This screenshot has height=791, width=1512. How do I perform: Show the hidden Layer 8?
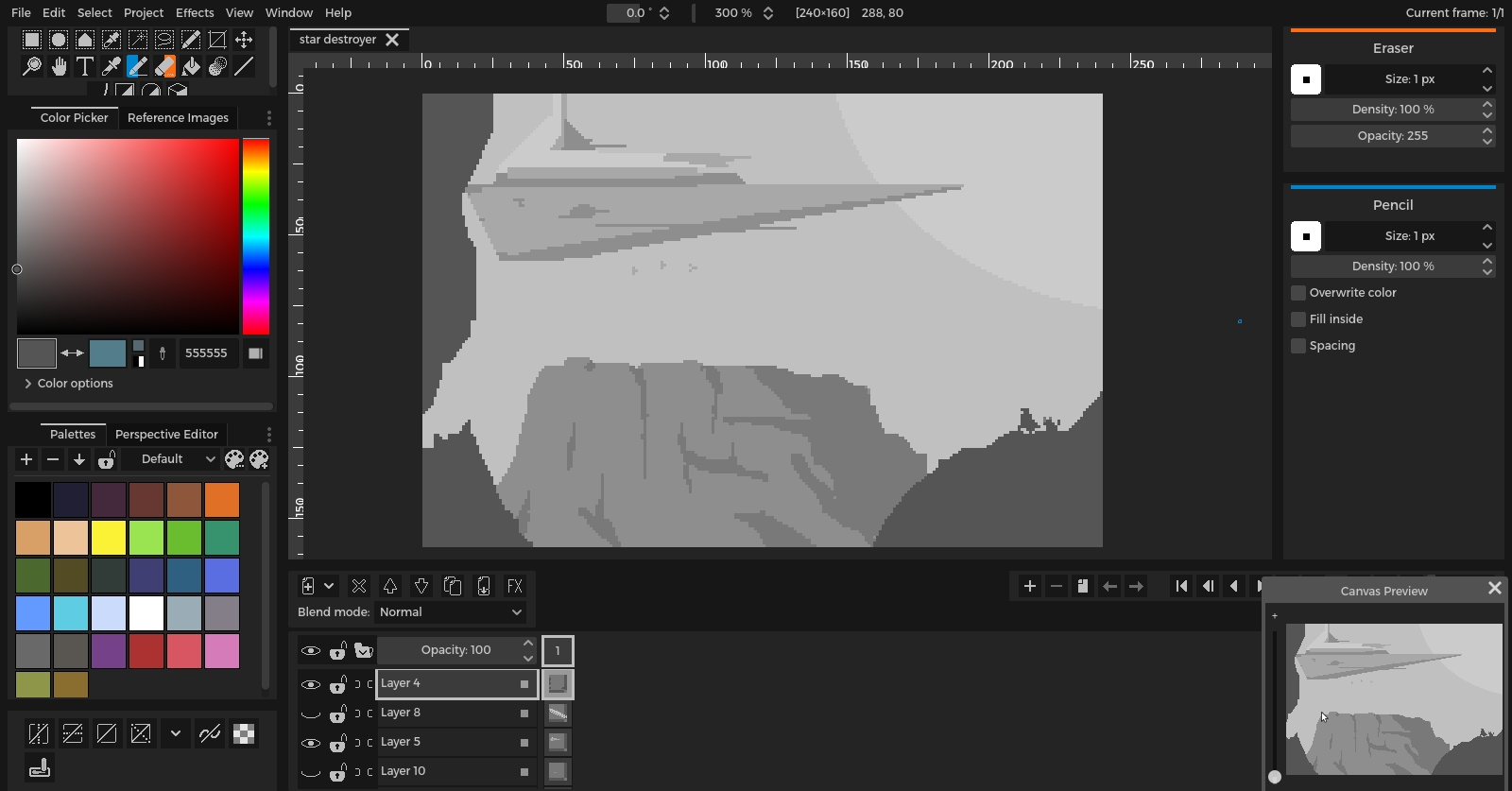click(310, 714)
